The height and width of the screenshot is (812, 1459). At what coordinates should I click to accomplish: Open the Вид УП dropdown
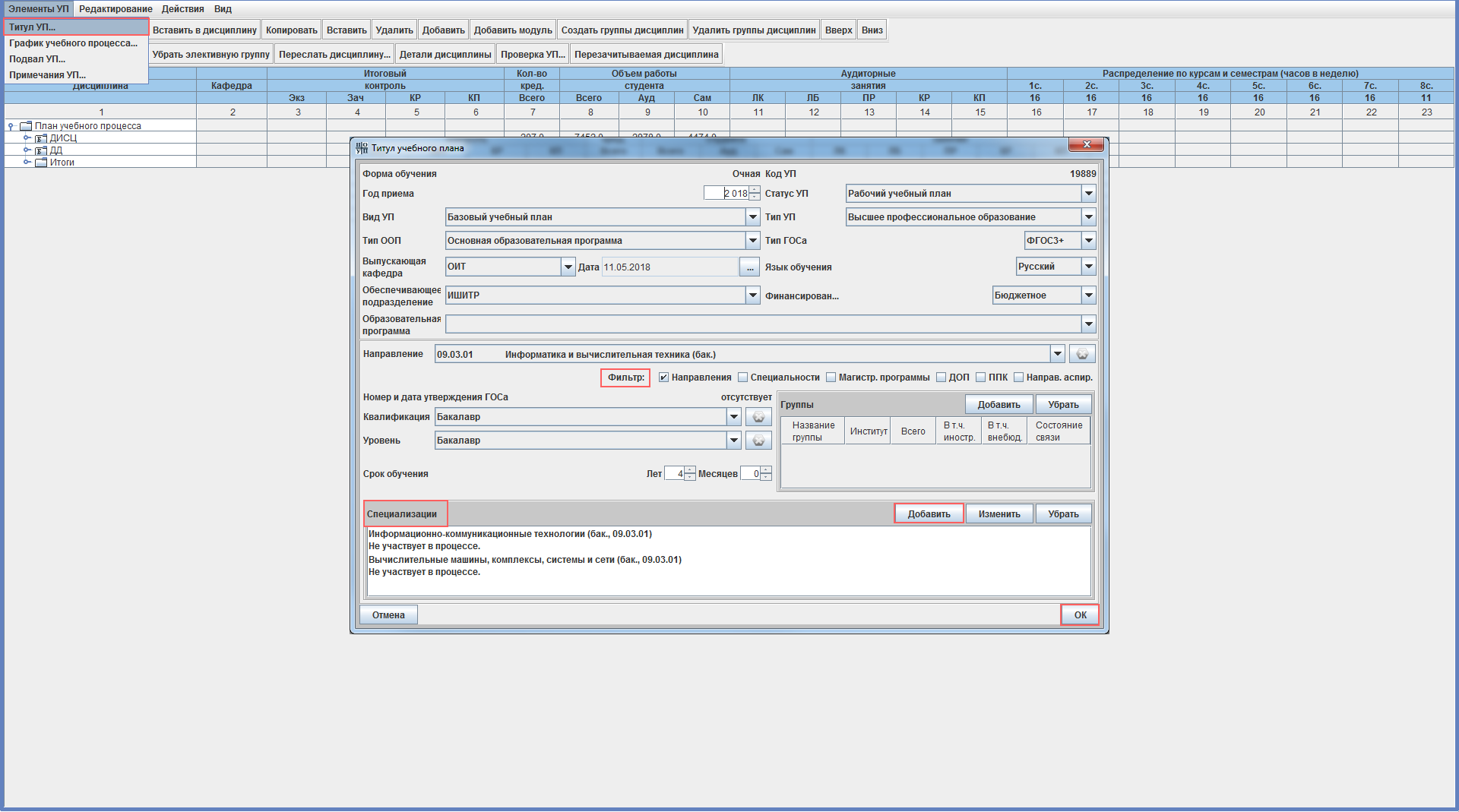click(x=752, y=217)
